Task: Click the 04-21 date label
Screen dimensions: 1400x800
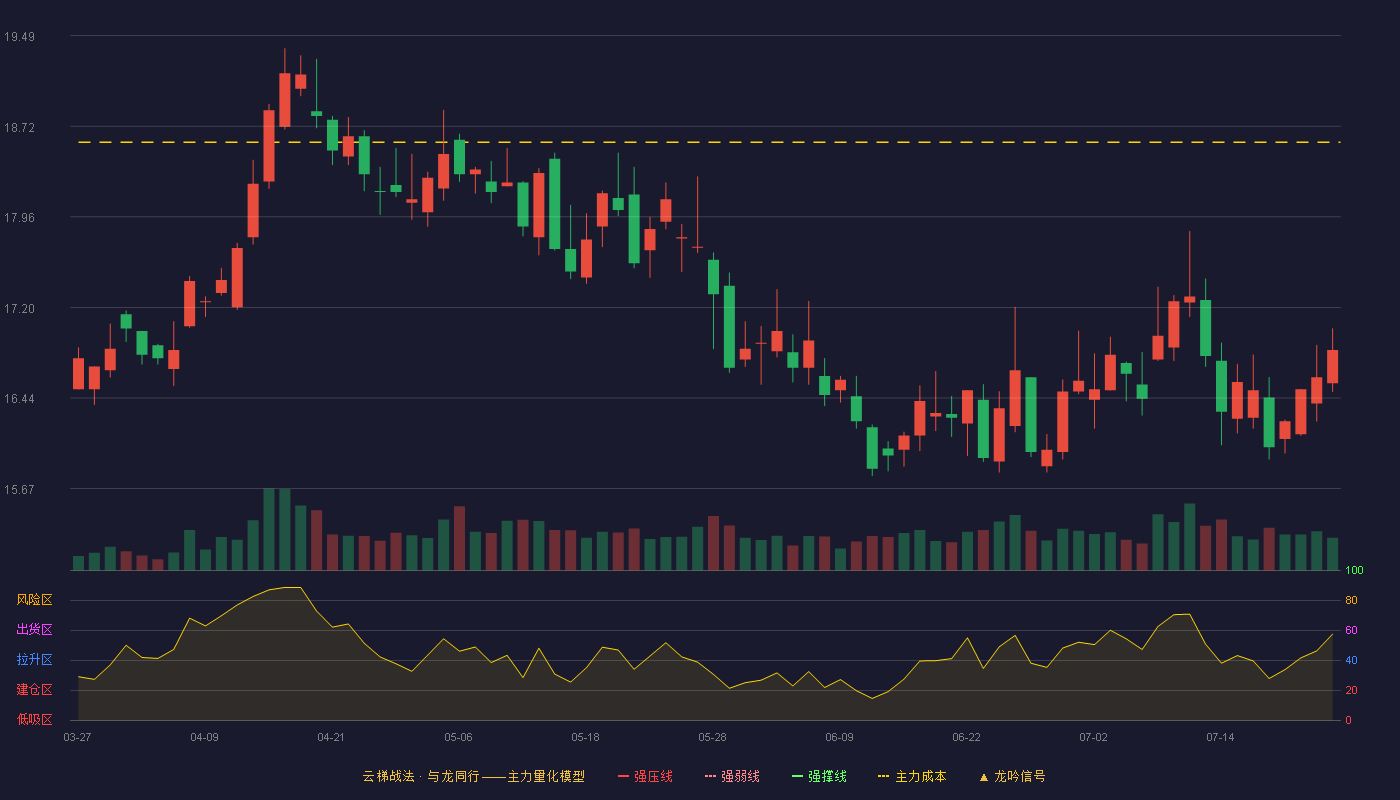Action: pos(331,737)
